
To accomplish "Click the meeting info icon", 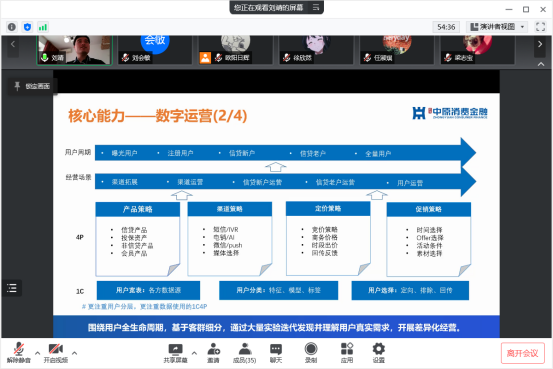I will click(x=12, y=27).
